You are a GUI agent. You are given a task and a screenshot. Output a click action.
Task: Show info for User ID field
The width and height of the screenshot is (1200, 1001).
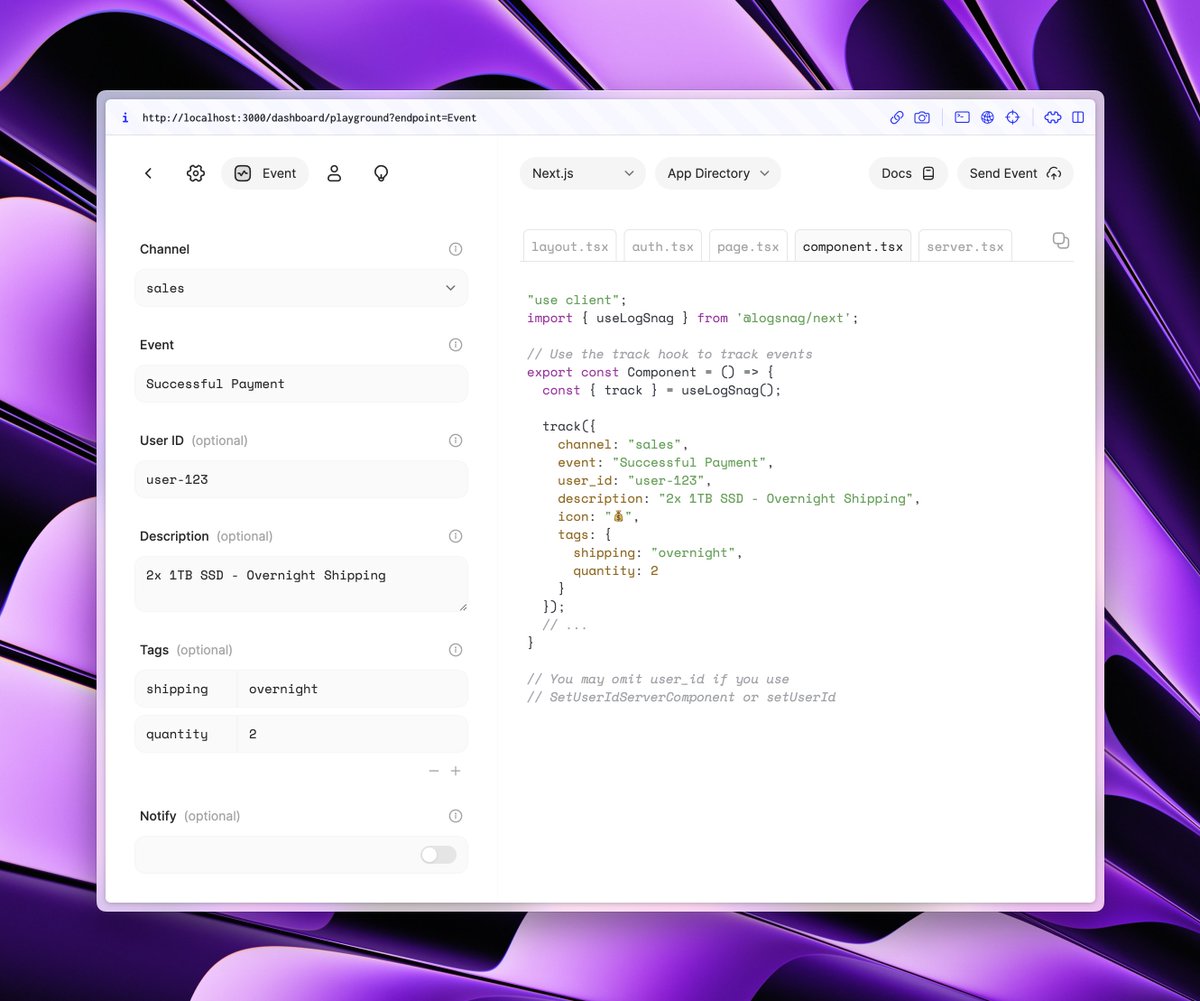(x=456, y=440)
